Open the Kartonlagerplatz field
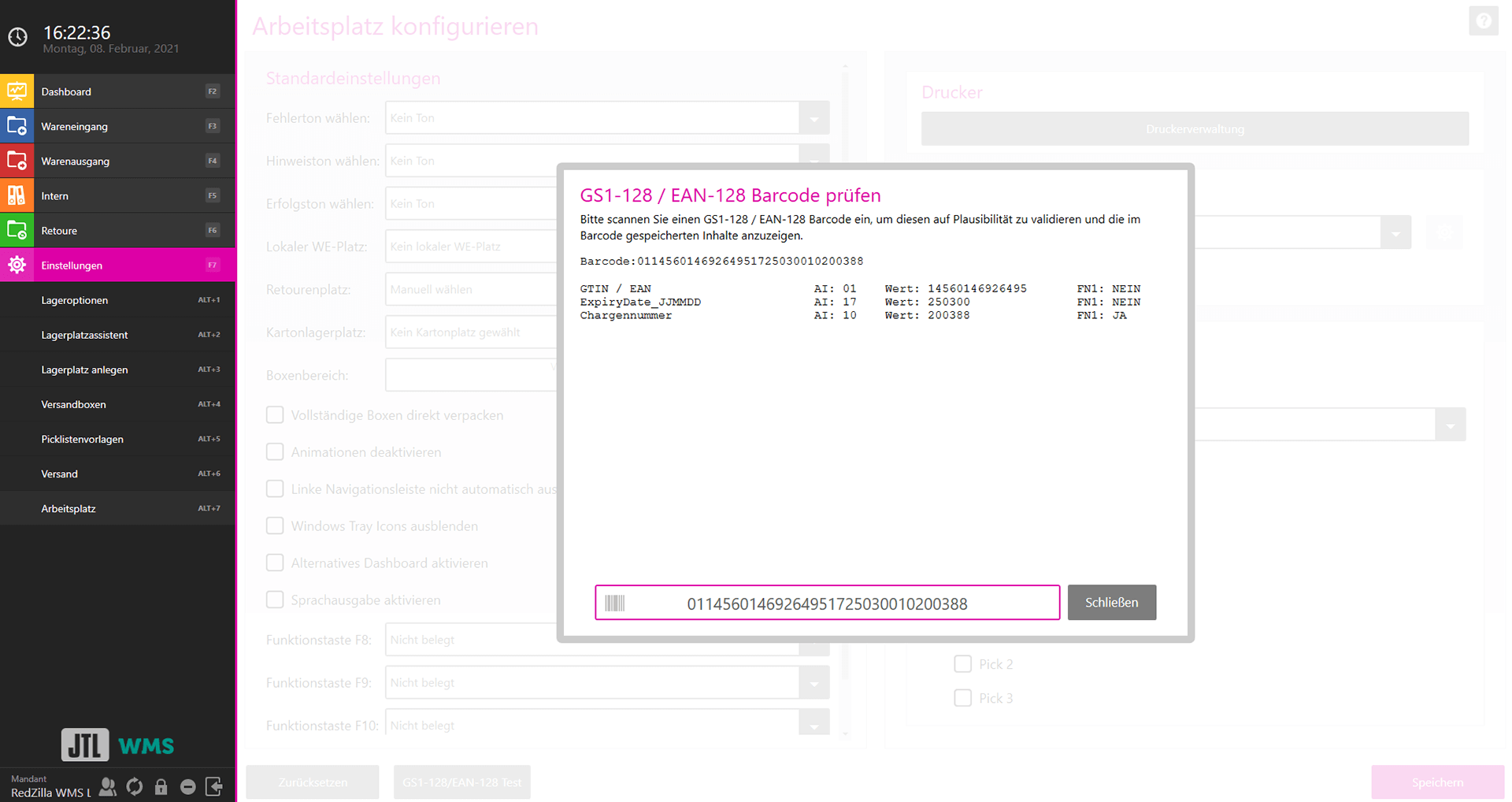The width and height of the screenshot is (1512, 802). (x=471, y=332)
